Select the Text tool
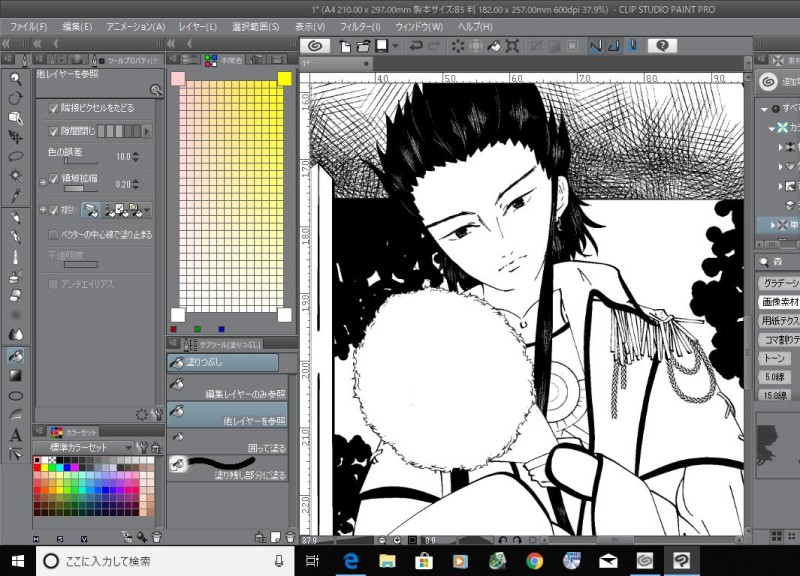The height and width of the screenshot is (576, 800). click(16, 435)
